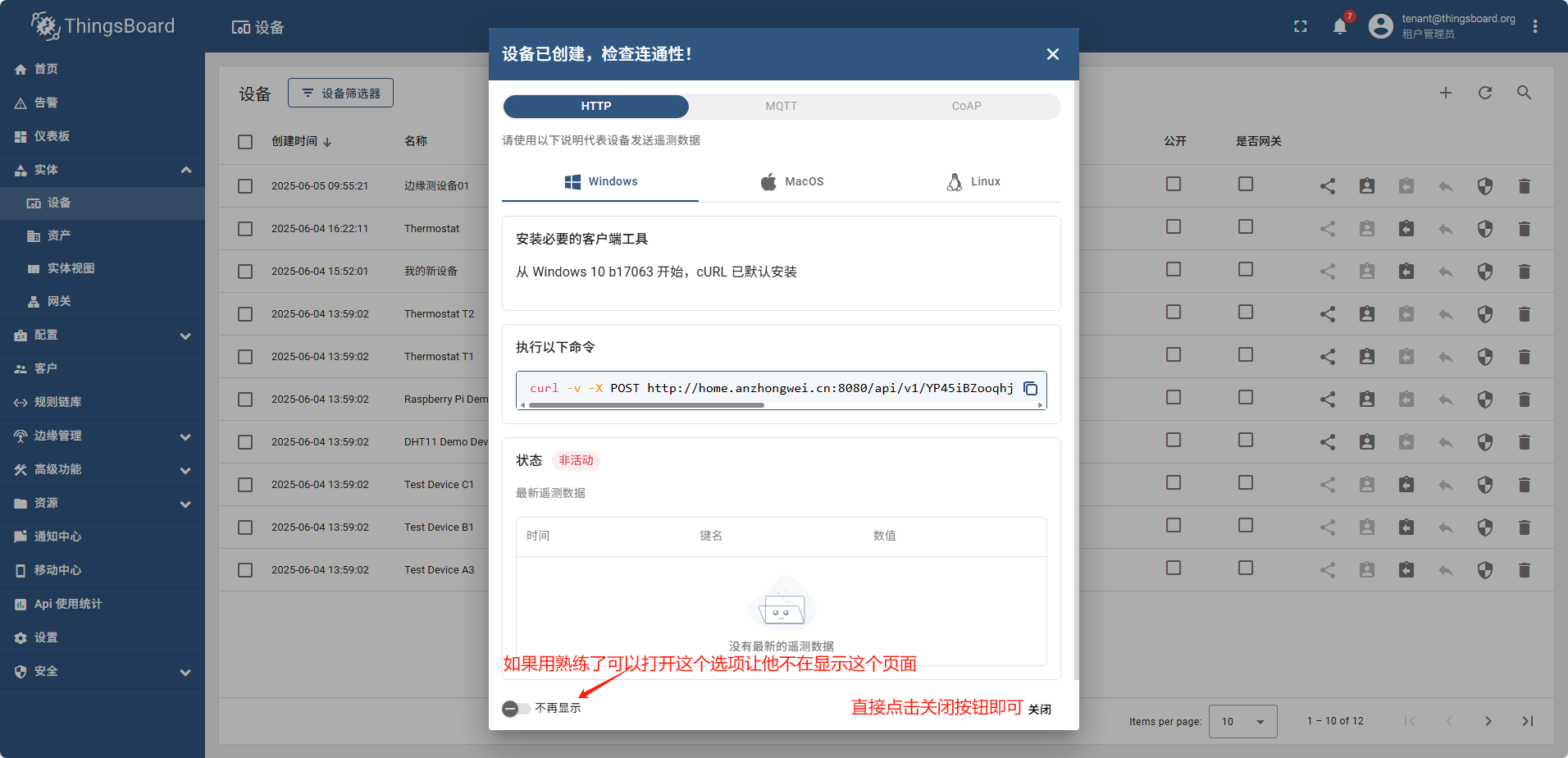Screen dimensions: 1568x758
Task: Click the 关闭 button in dialog
Action: point(1039,710)
